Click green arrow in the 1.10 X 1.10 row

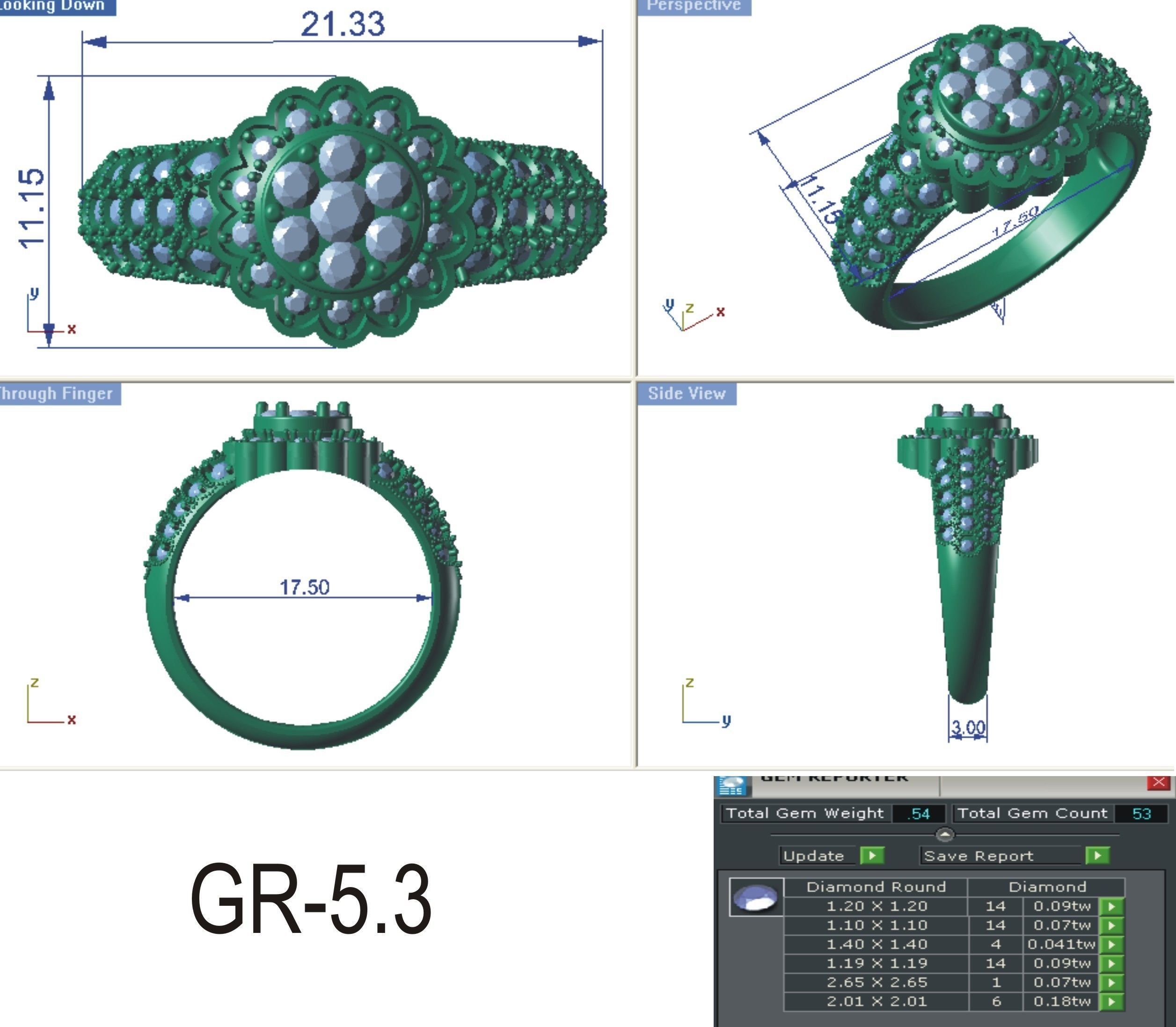[x=1111, y=925]
